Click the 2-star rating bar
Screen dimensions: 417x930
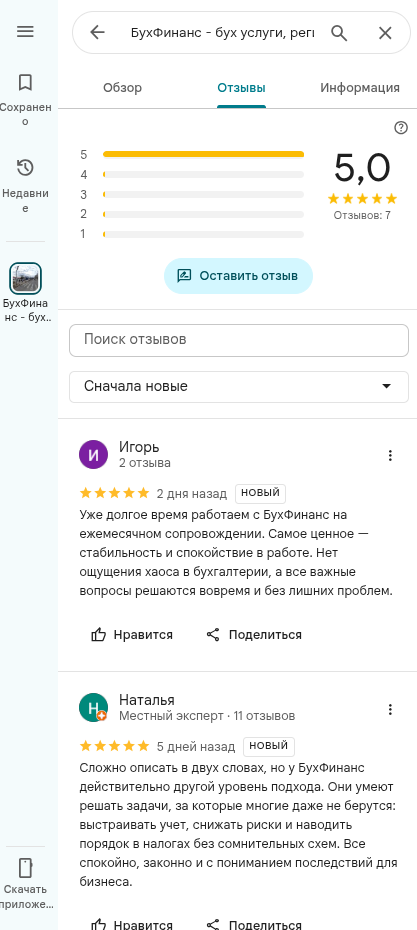192,214
